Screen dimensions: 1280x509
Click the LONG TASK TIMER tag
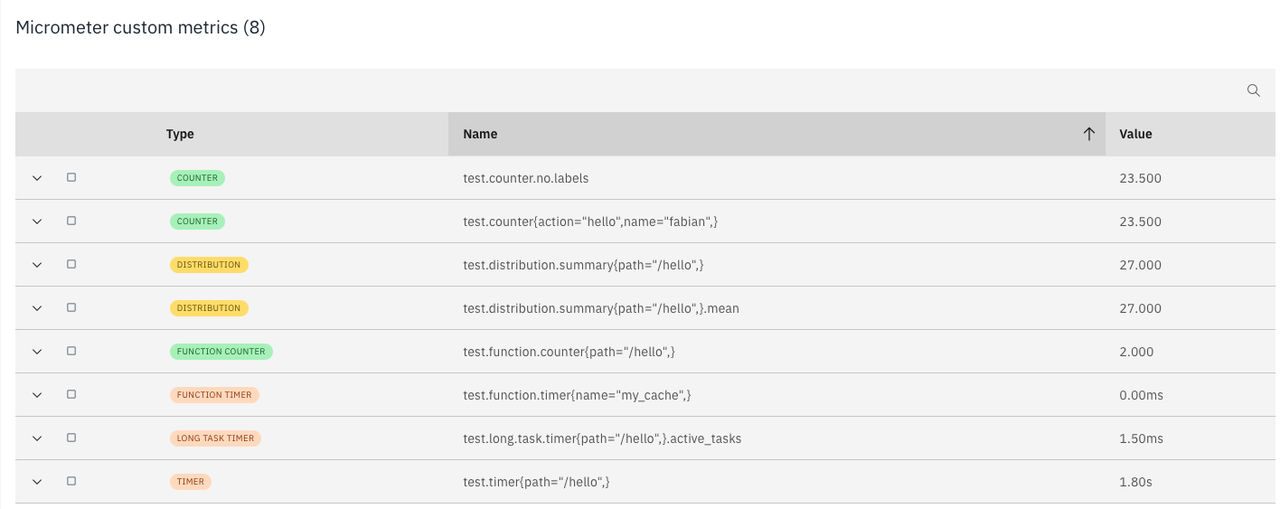click(x=214, y=438)
